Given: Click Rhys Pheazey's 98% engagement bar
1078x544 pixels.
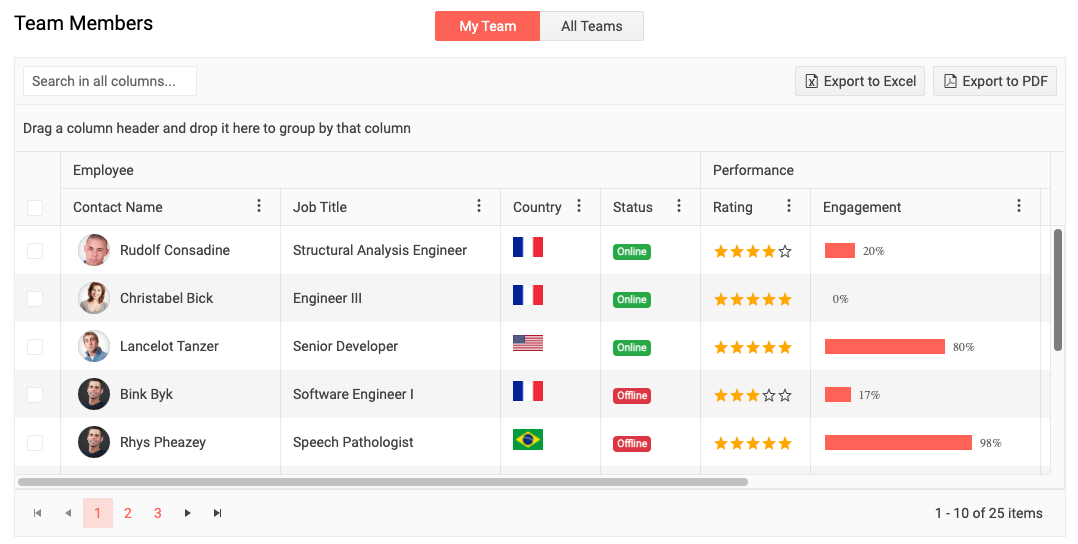Looking at the screenshot, I should 899,442.
